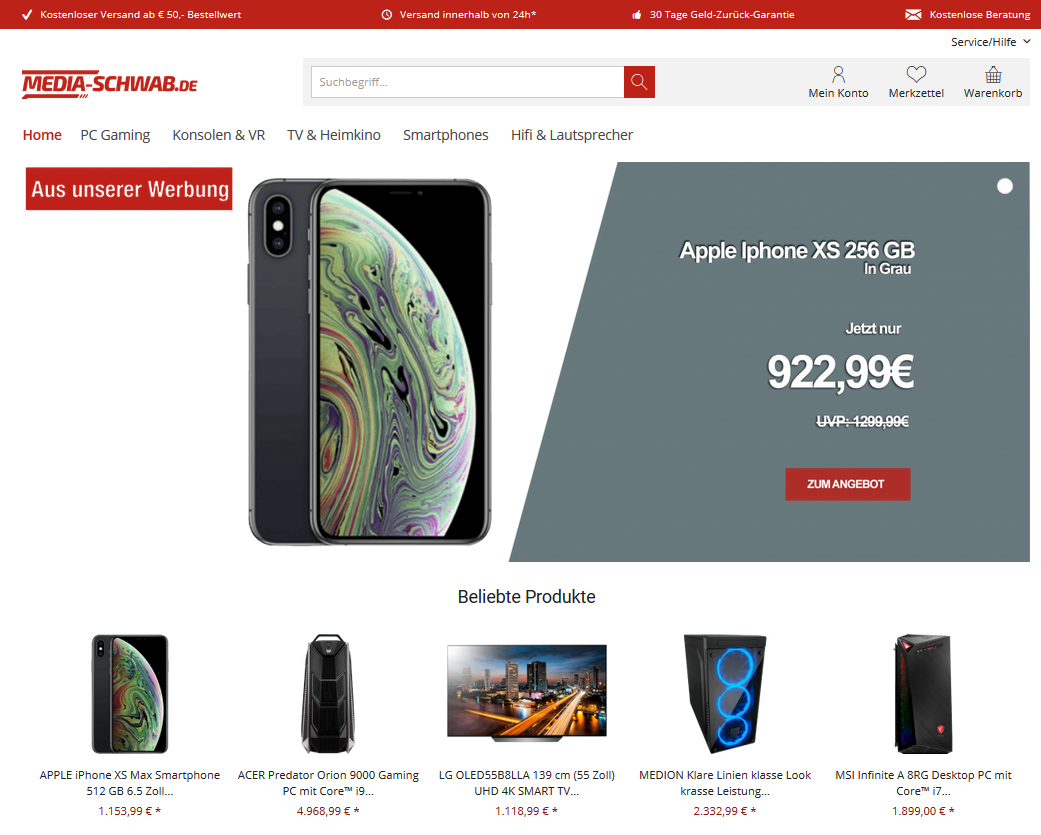This screenshot has width=1041, height=835.
Task: Open Hifi & Lautsprecher category
Action: coord(572,135)
